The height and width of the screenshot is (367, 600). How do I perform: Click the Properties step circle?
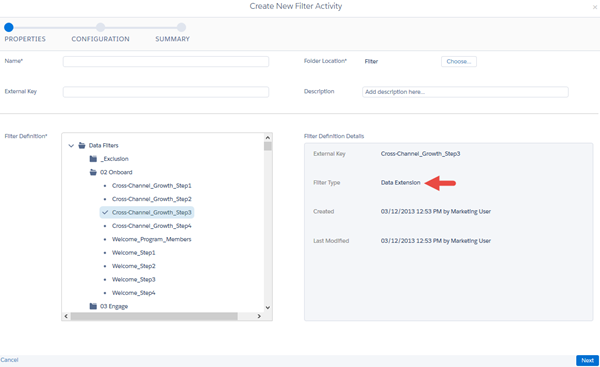(x=9, y=27)
